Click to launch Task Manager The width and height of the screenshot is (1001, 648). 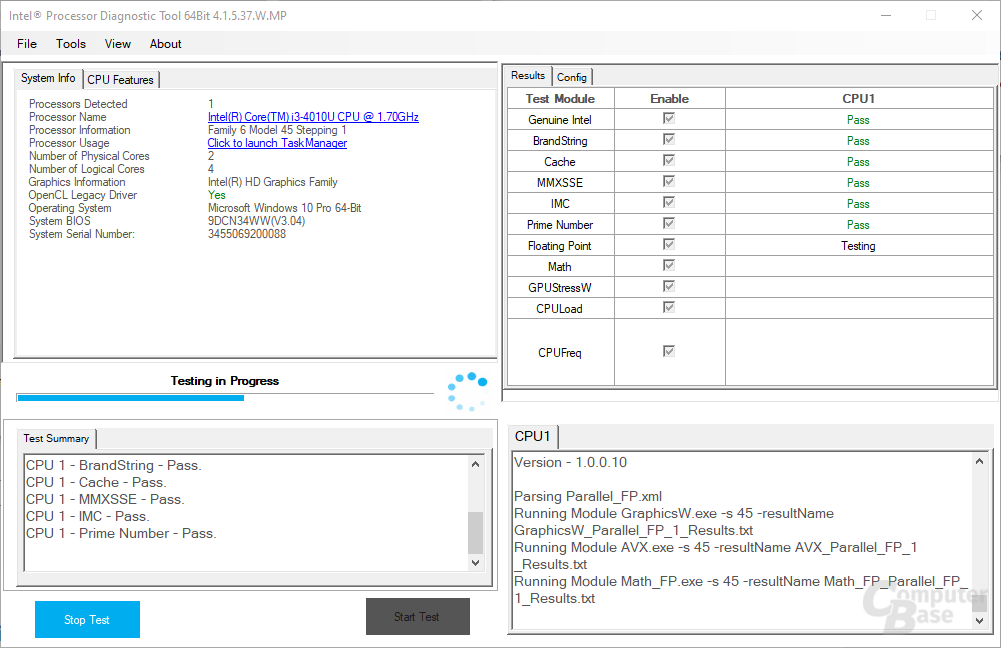point(277,142)
